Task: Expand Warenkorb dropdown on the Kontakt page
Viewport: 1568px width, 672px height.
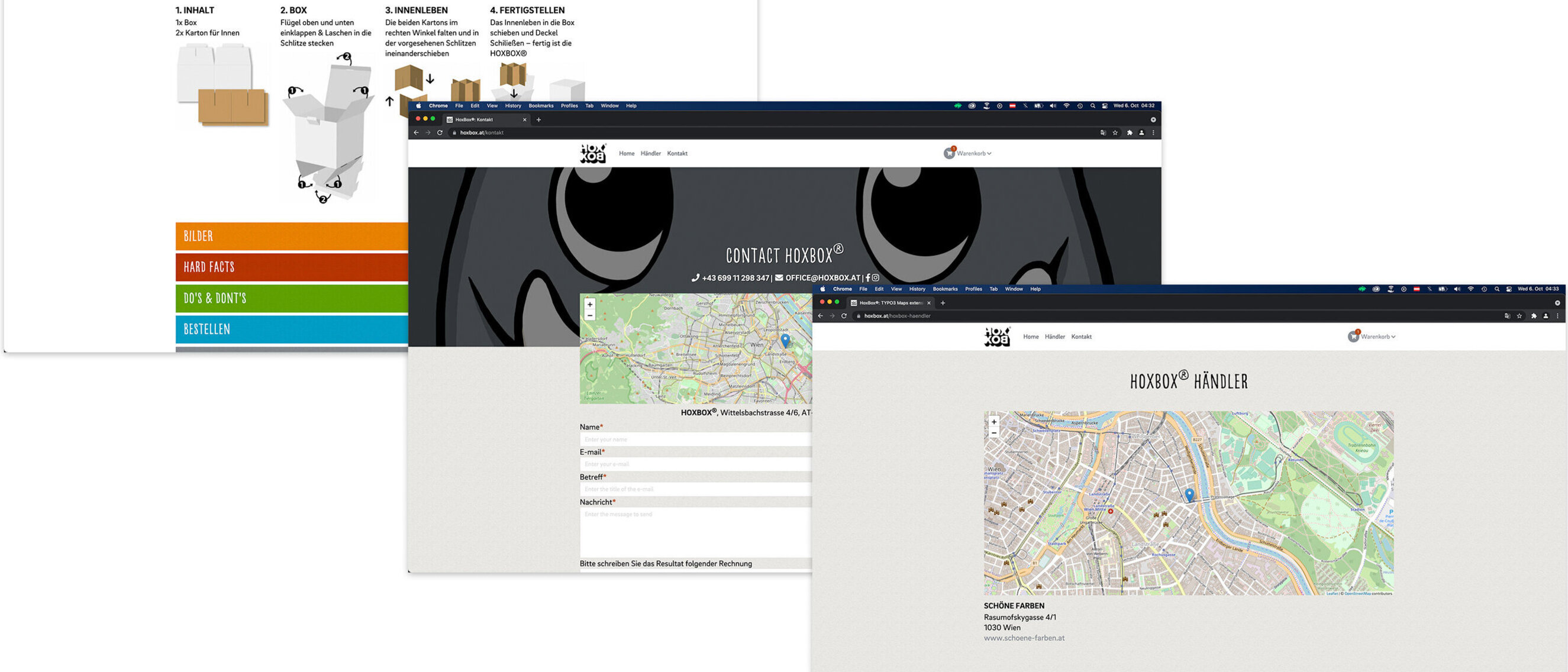Action: coord(973,153)
